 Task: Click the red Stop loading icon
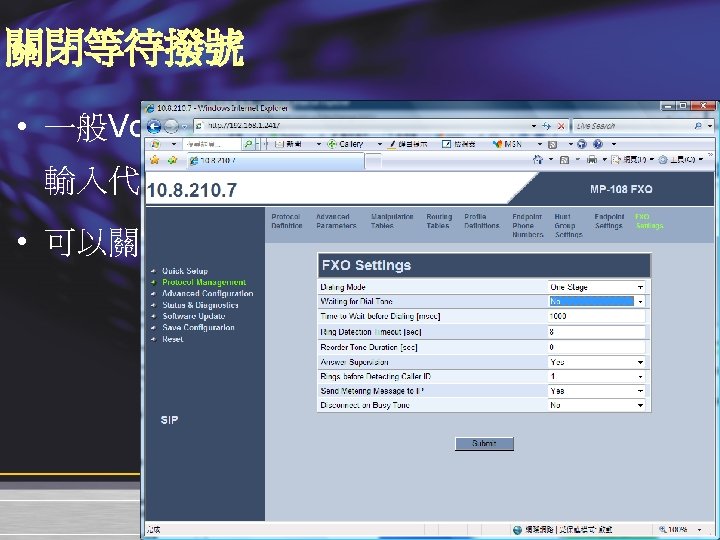(561, 126)
